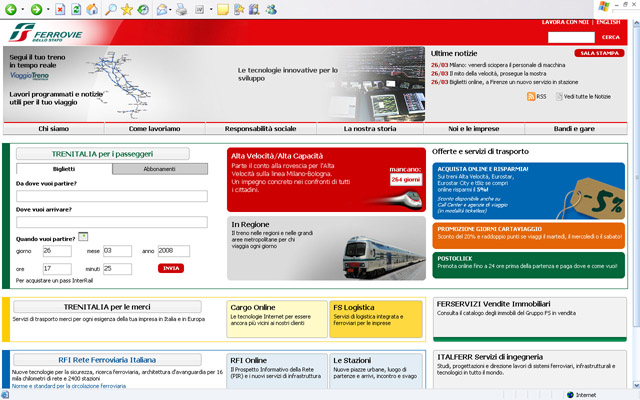Click the browser Back arrow button
Image resolution: width=640 pixels, height=400 pixels.
(x=11, y=9)
